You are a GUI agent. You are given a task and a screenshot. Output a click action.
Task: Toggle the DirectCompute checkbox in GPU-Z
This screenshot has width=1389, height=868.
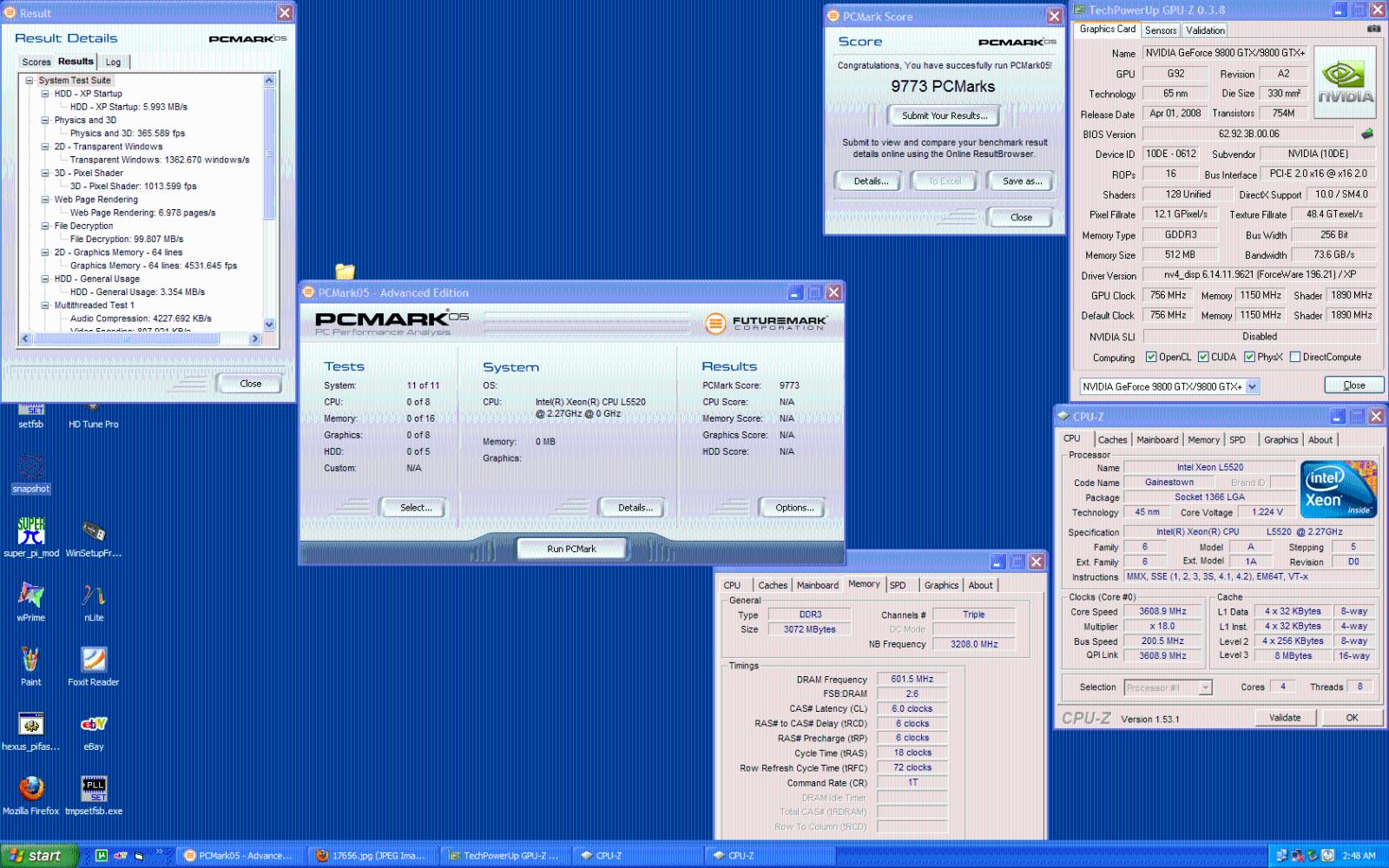[1295, 357]
